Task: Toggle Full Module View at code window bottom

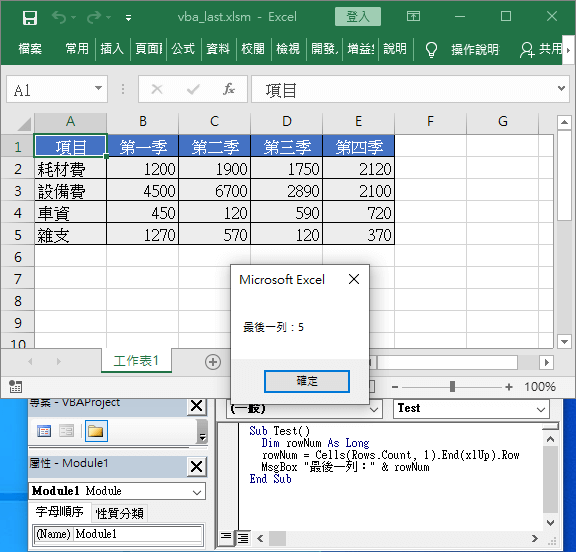Action: pyautogui.click(x=243, y=538)
